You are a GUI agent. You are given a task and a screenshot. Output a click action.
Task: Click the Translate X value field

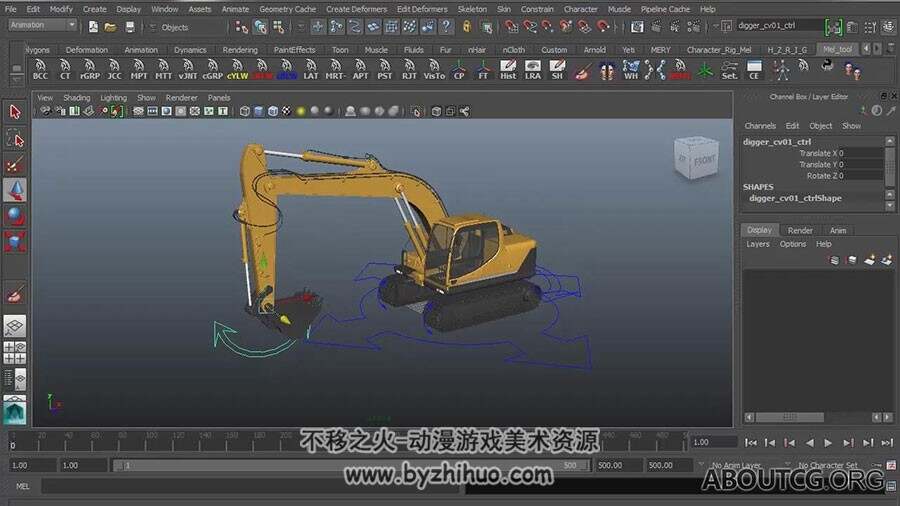click(862, 153)
